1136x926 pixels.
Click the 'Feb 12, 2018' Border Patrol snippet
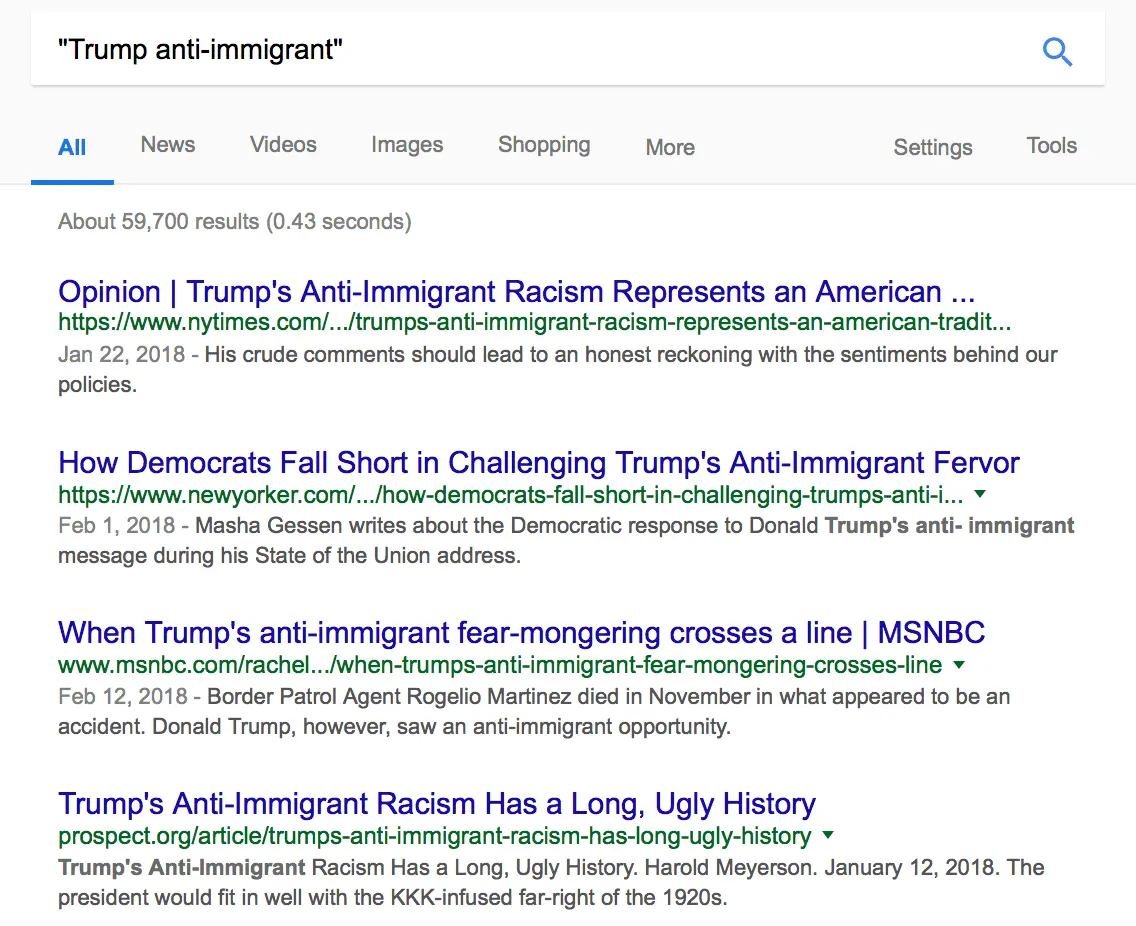click(534, 712)
